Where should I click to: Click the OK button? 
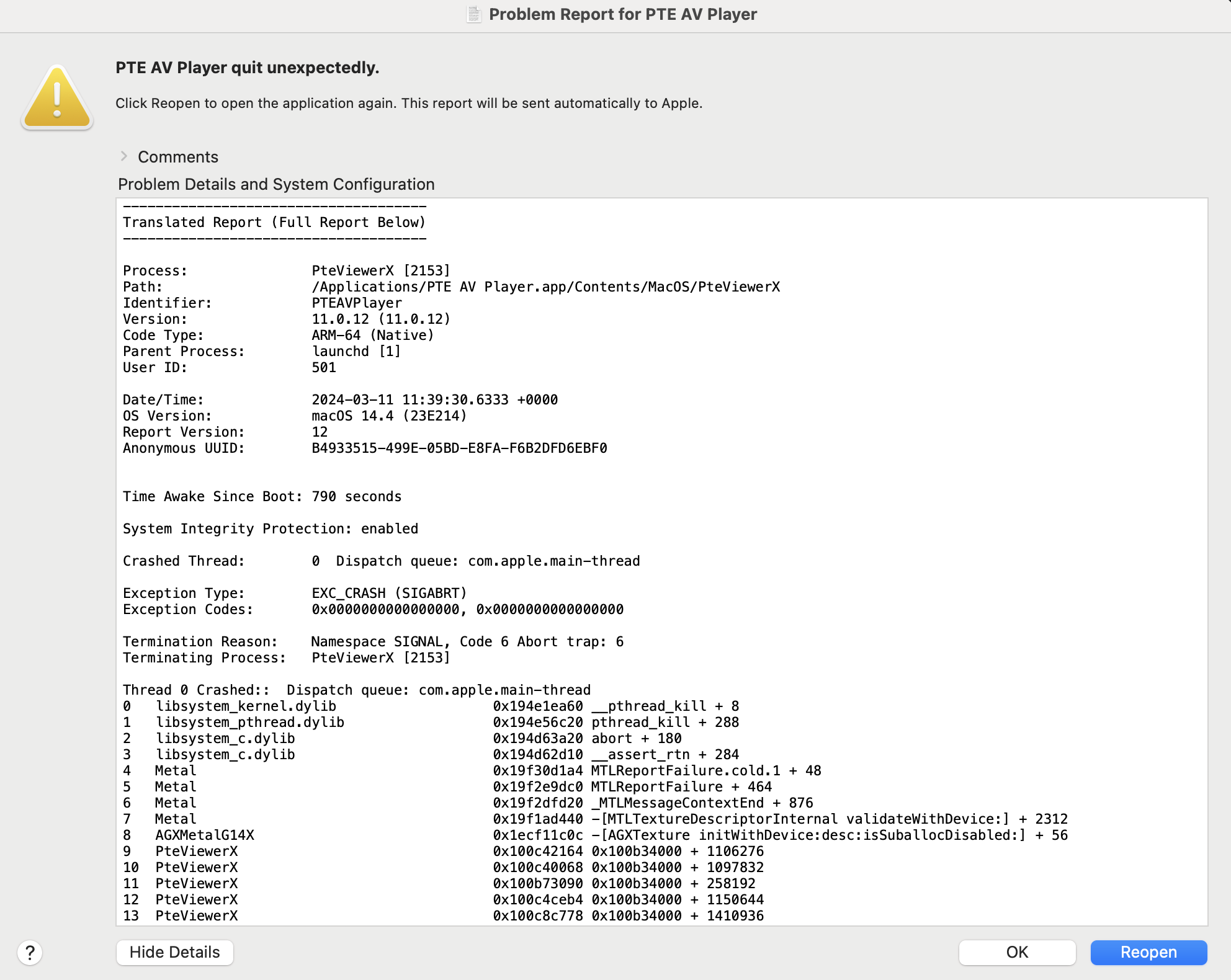[1016, 952]
